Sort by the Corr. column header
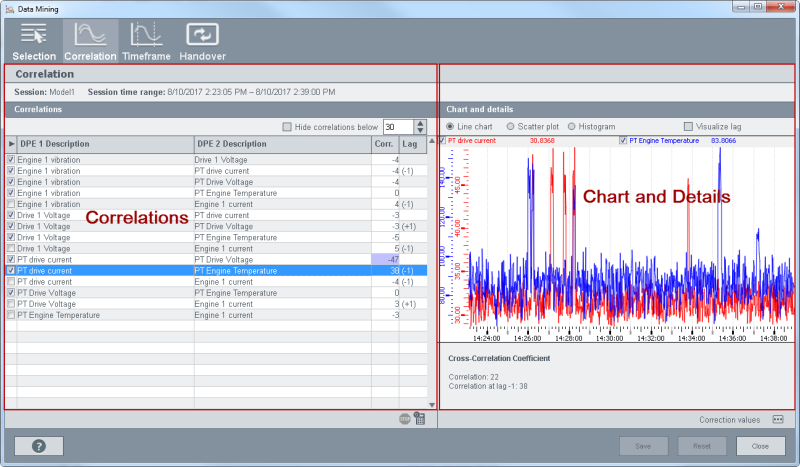The height and width of the screenshot is (467, 800). pos(384,145)
